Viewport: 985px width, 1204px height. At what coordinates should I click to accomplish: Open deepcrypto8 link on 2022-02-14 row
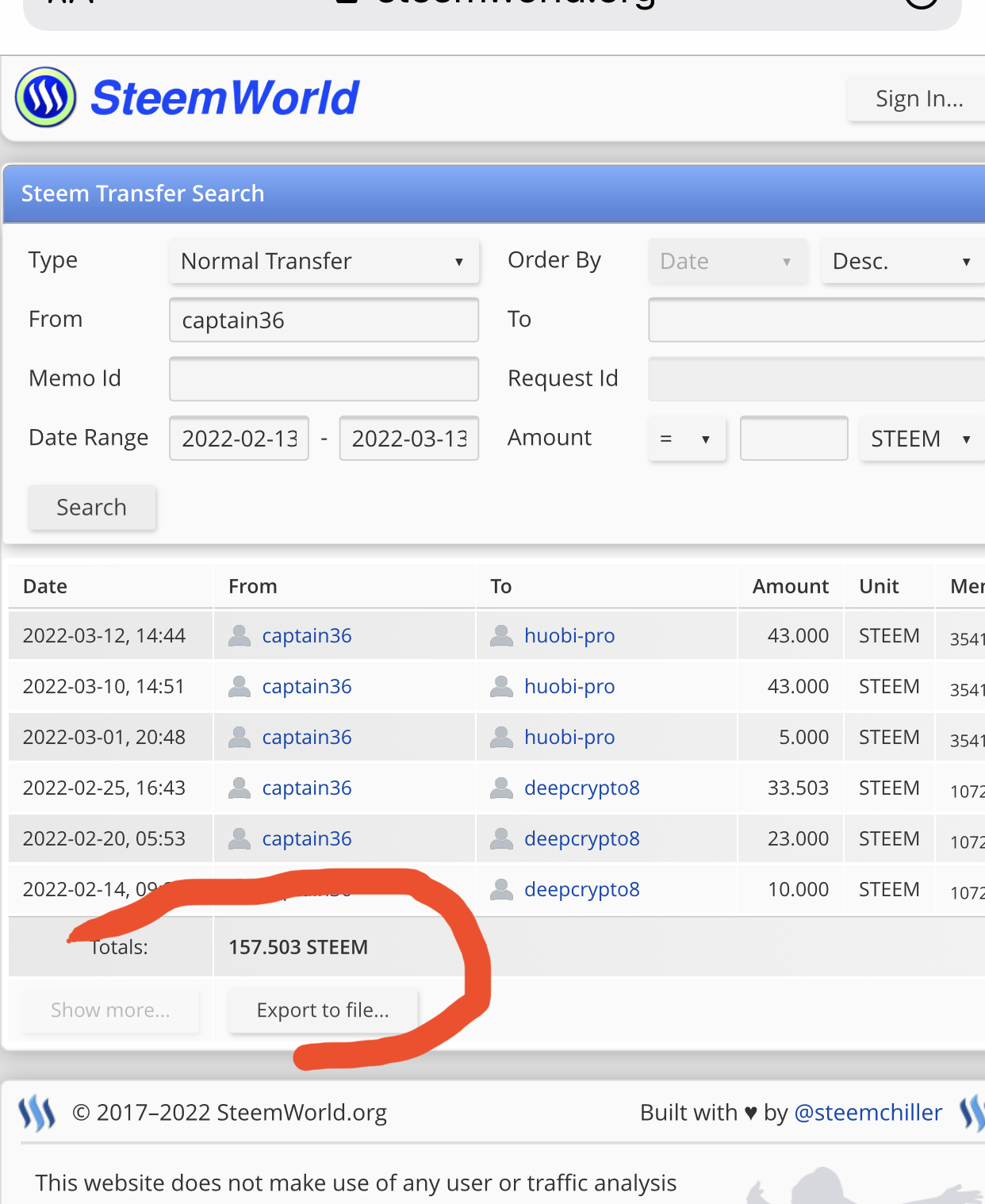click(582, 890)
